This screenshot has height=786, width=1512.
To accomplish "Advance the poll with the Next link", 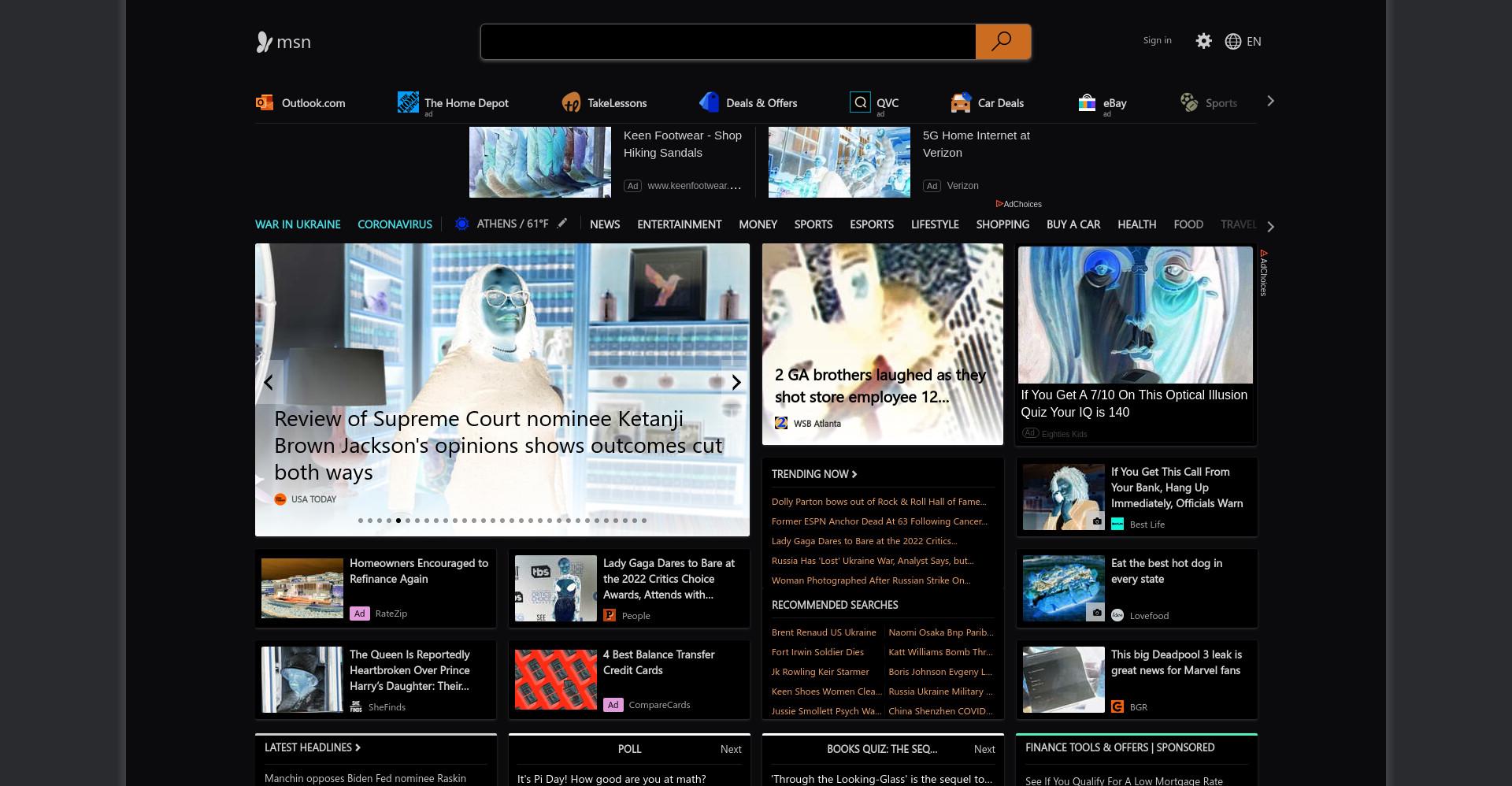I will (x=731, y=749).
